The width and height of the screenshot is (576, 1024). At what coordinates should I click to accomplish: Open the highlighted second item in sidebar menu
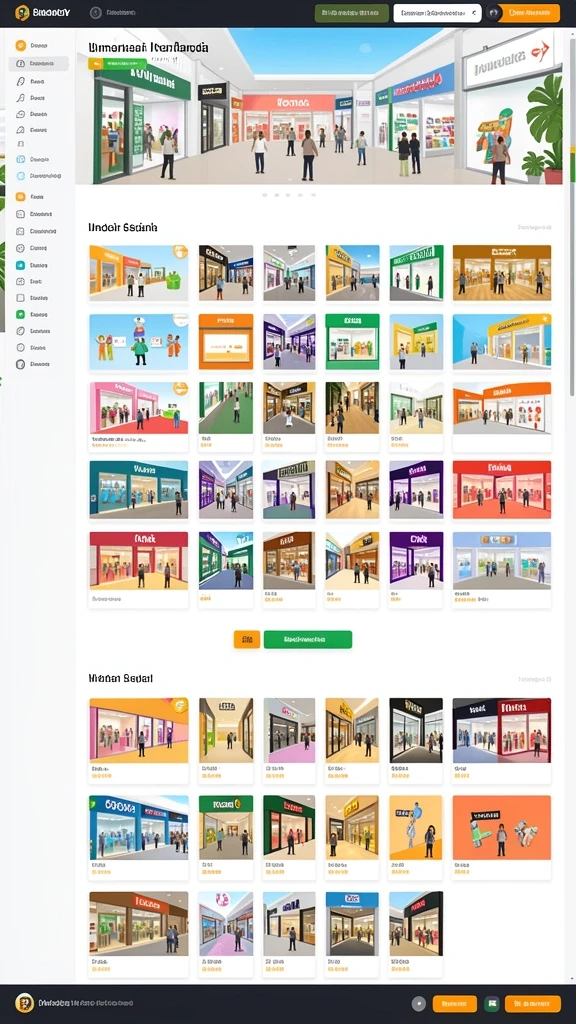39,63
